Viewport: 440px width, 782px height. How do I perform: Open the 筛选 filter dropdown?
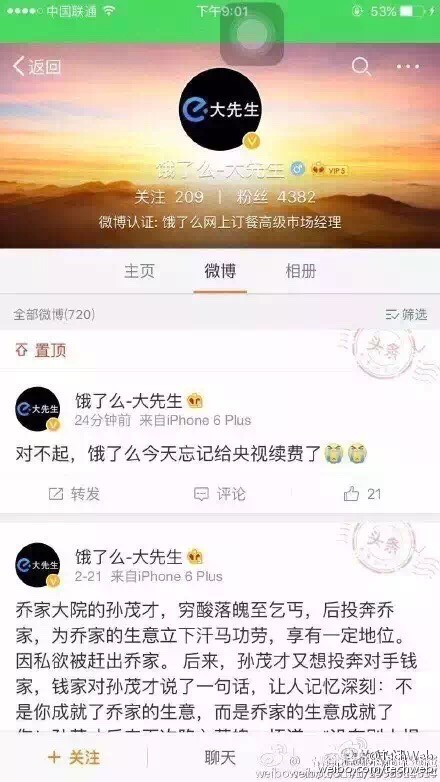[407, 314]
